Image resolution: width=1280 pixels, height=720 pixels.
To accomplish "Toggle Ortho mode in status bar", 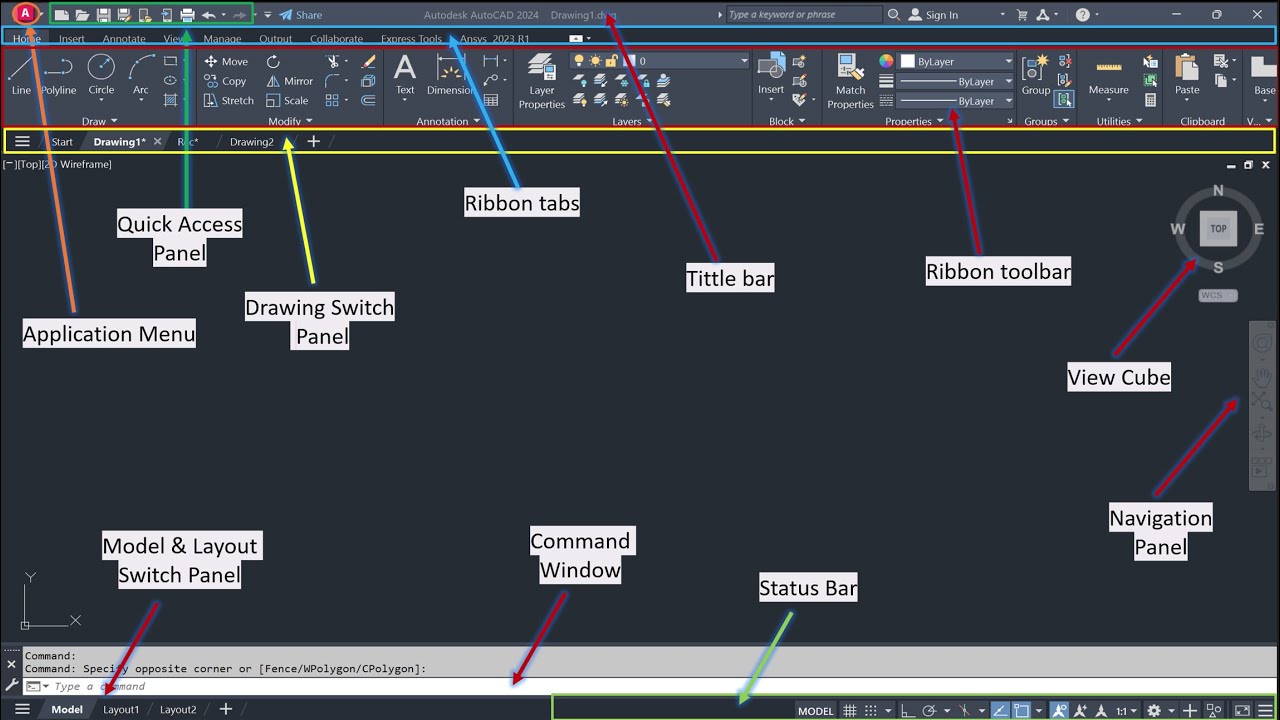I will click(907, 711).
